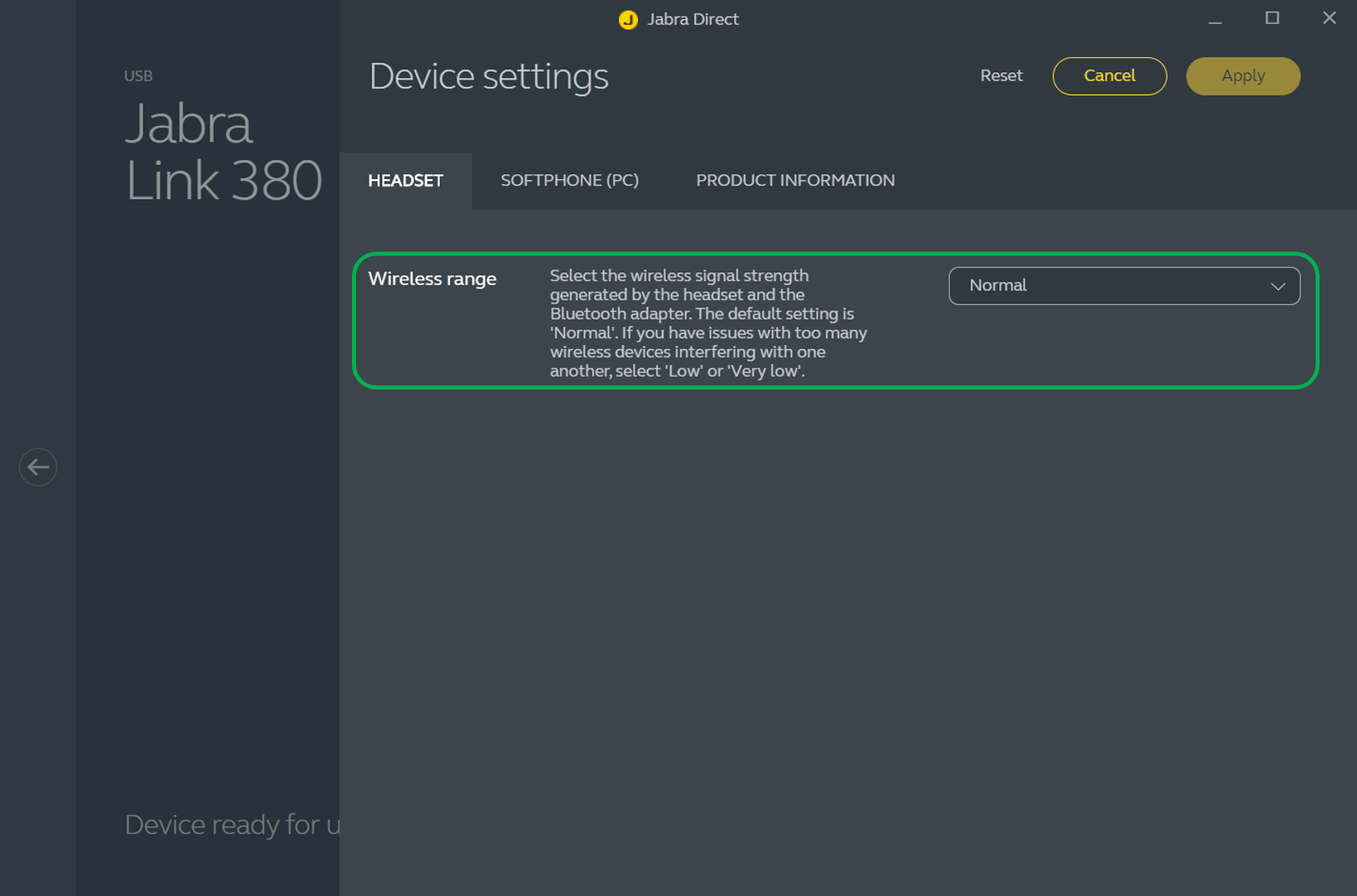Image resolution: width=1357 pixels, height=896 pixels.
Task: Minimize the Jabra Direct window
Action: (x=1214, y=19)
